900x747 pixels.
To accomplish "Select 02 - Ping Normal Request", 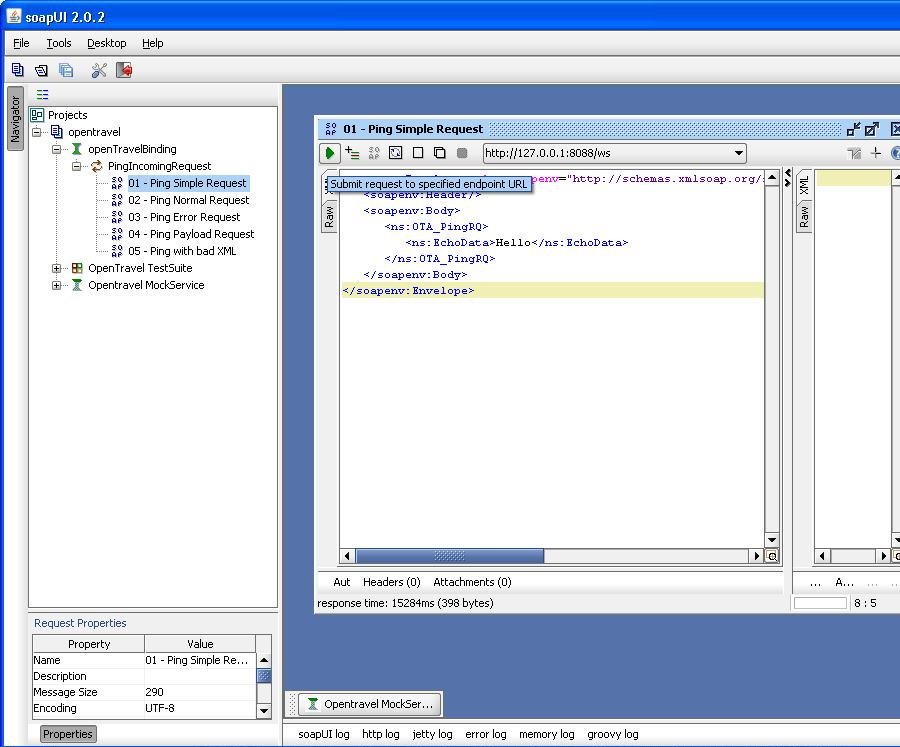I will click(x=189, y=200).
